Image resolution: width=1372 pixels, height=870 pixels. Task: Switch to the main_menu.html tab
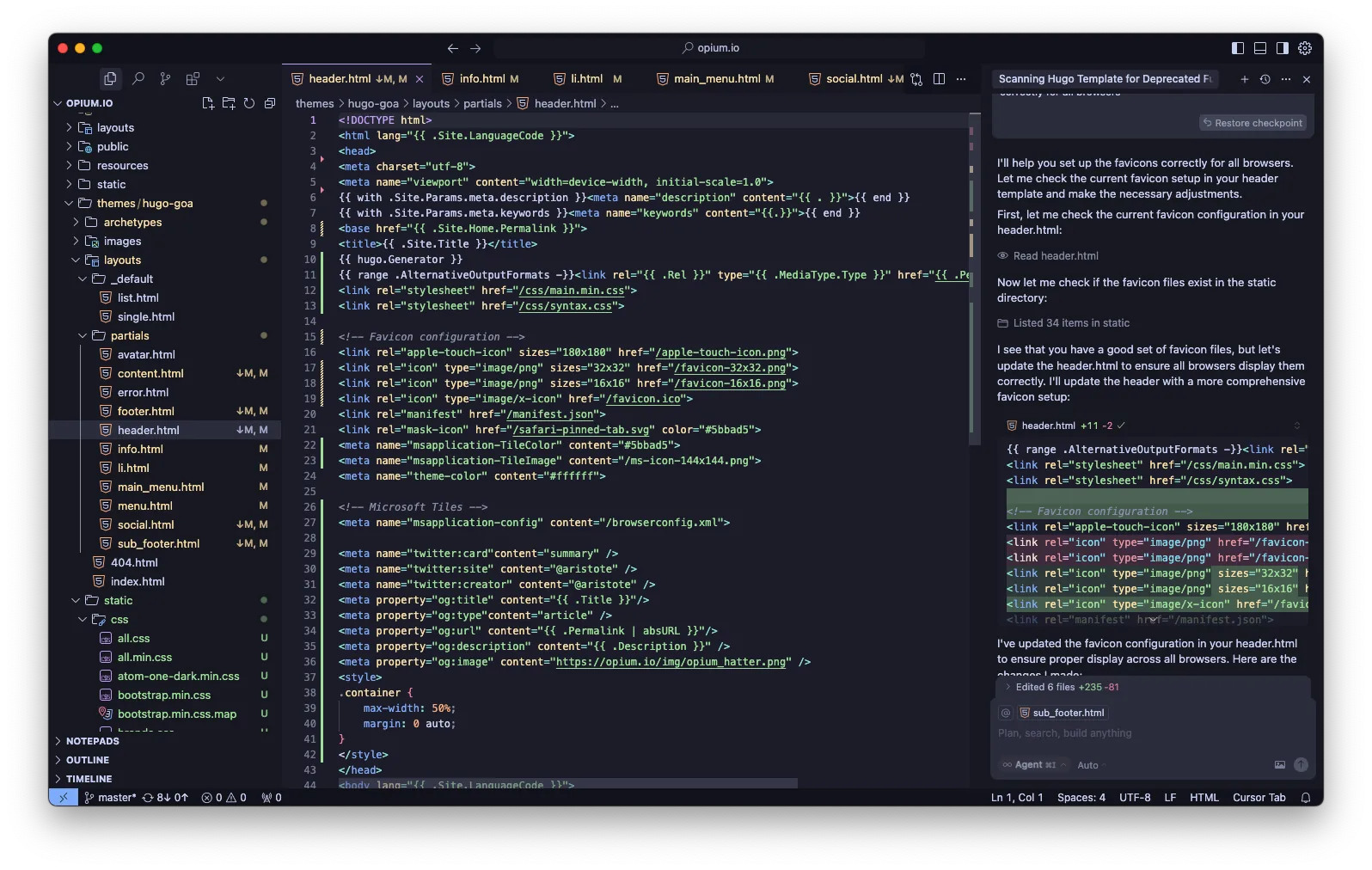[x=716, y=79]
